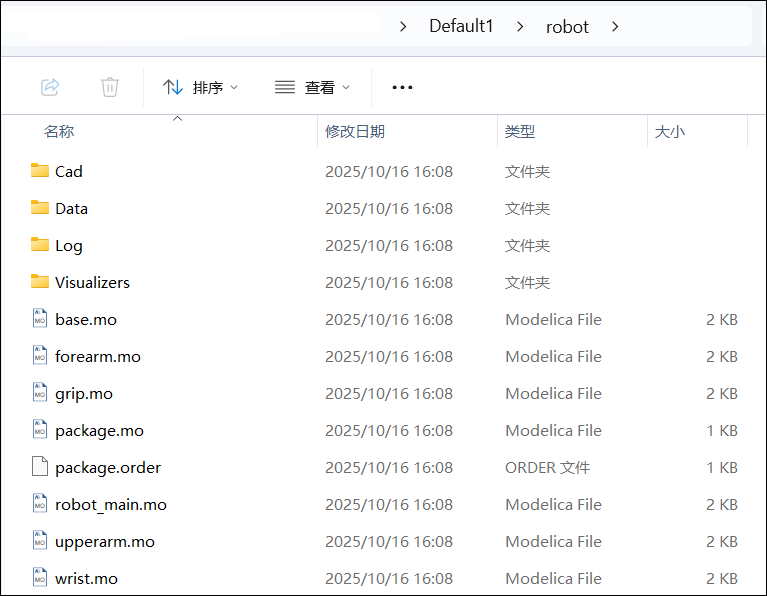Open the 查看 view dropdown
The width and height of the screenshot is (767, 596).
pyautogui.click(x=313, y=88)
